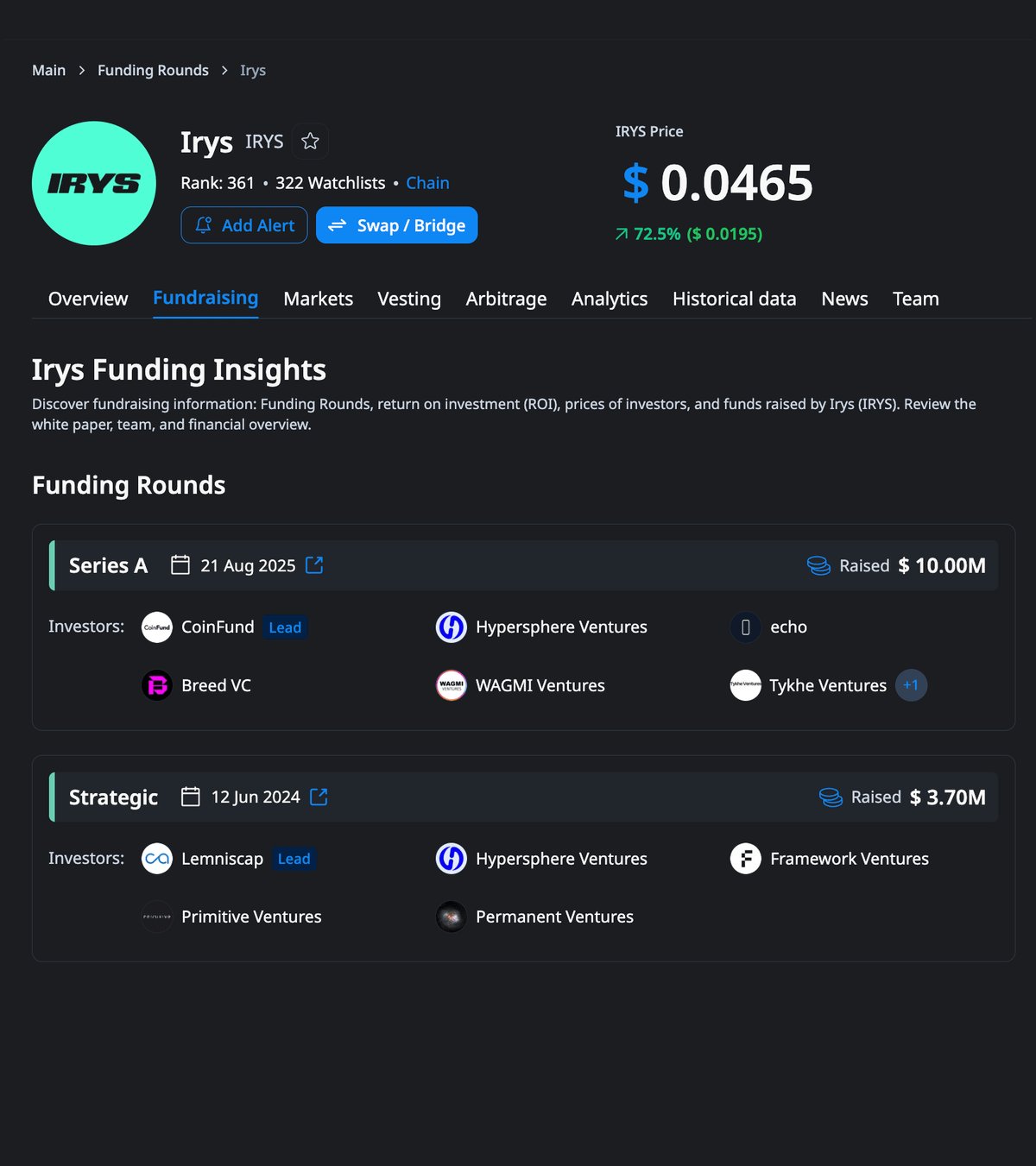
Task: Open Breed VC name link
Action: (x=216, y=685)
